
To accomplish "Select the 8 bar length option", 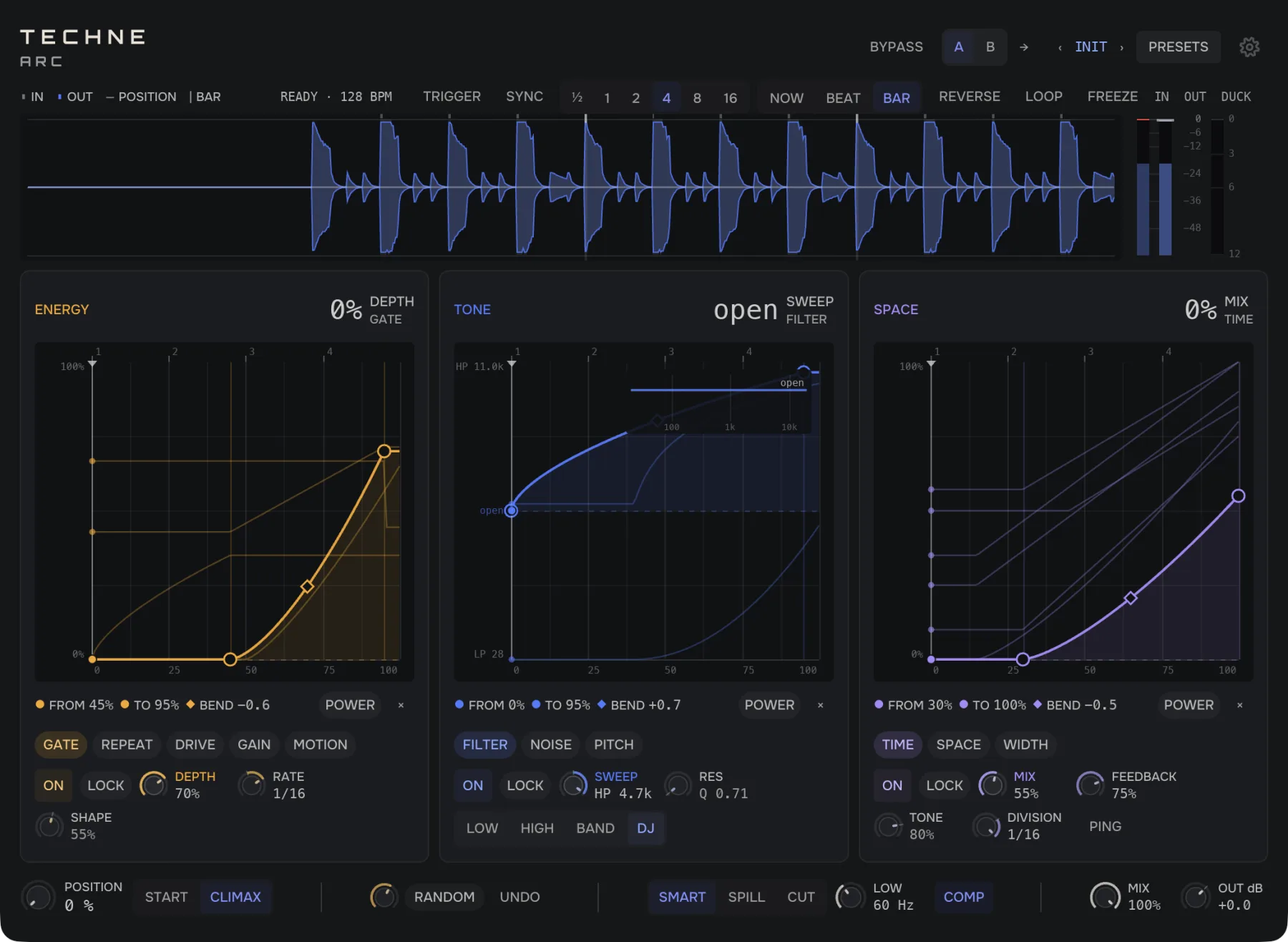I will pos(697,98).
